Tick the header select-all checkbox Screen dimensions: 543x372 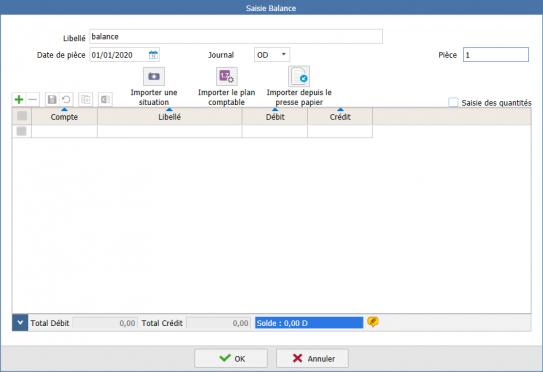22,116
